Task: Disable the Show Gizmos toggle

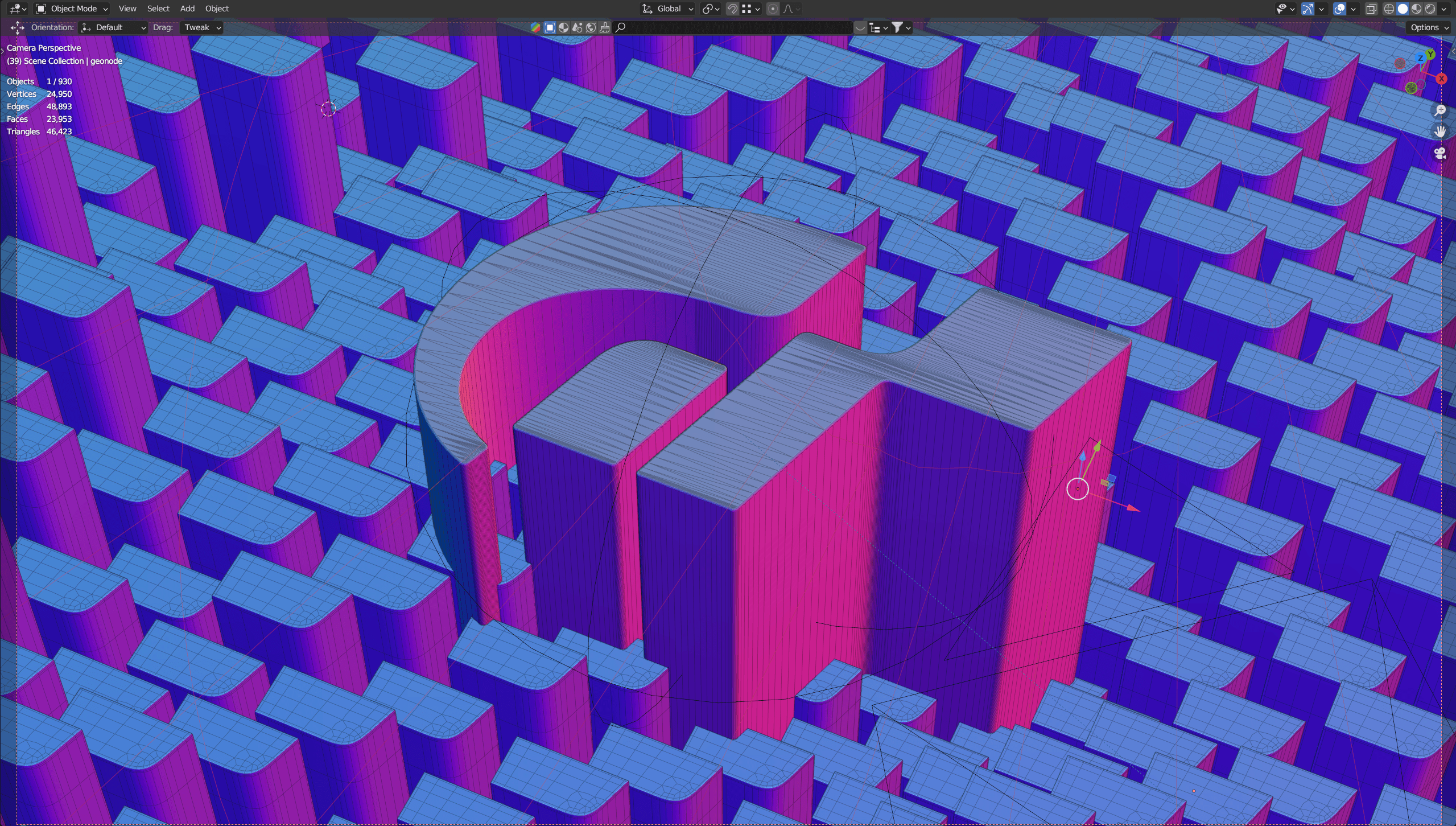Action: [x=1307, y=9]
